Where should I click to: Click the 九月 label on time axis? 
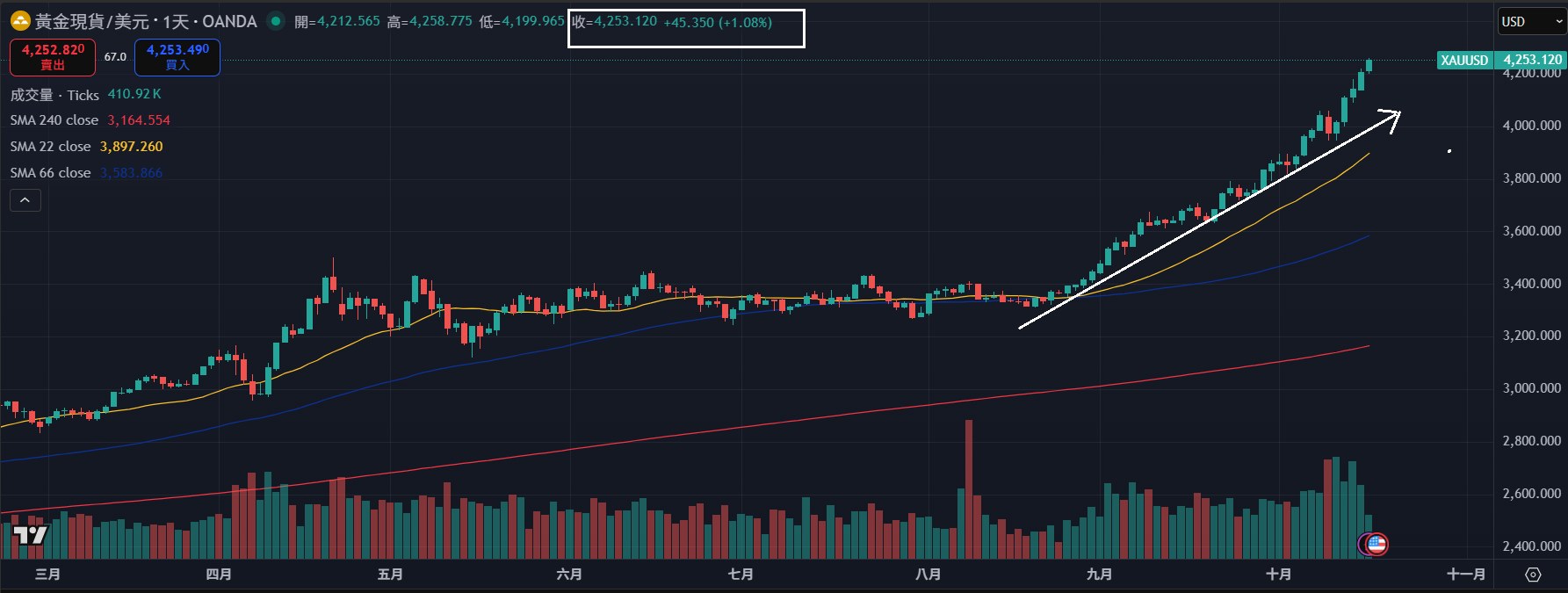point(1099,575)
